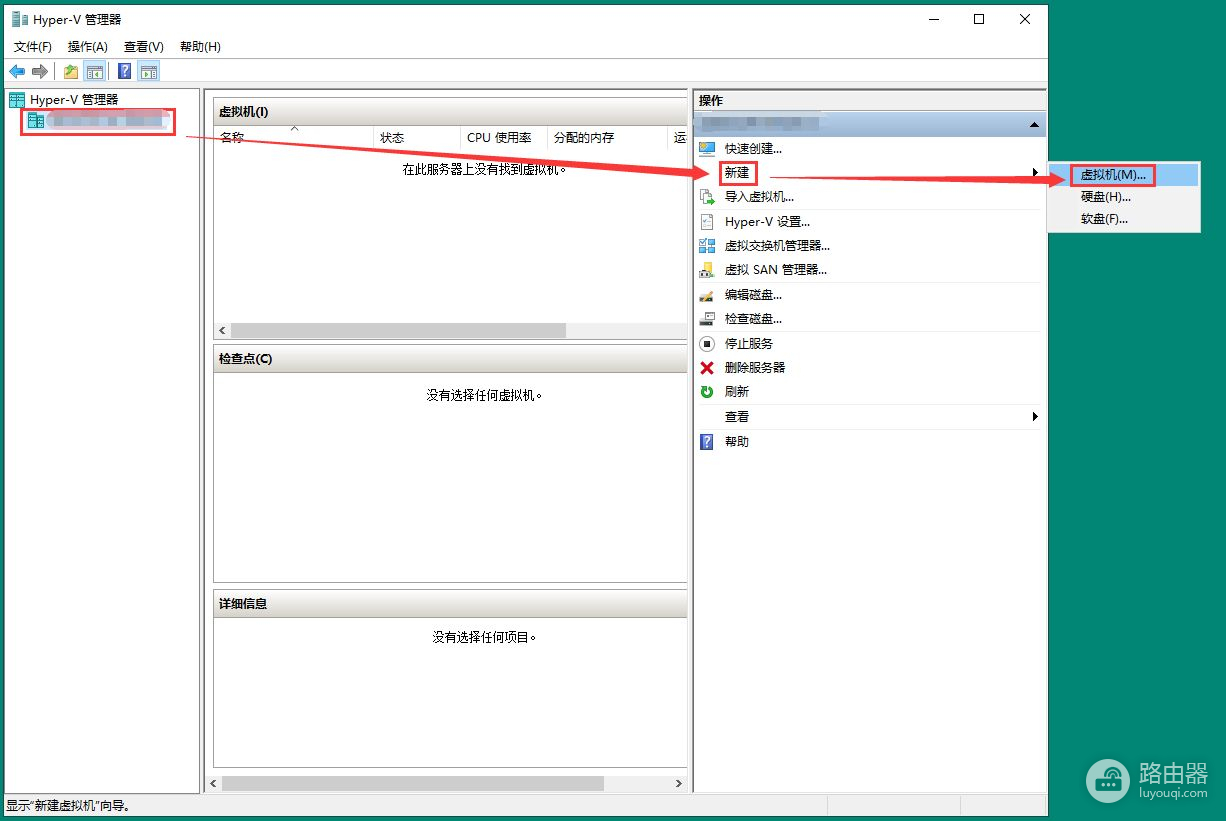This screenshot has width=1226, height=821.
Task: Click 删除服务器 (Remove Server) action
Action: [x=754, y=367]
